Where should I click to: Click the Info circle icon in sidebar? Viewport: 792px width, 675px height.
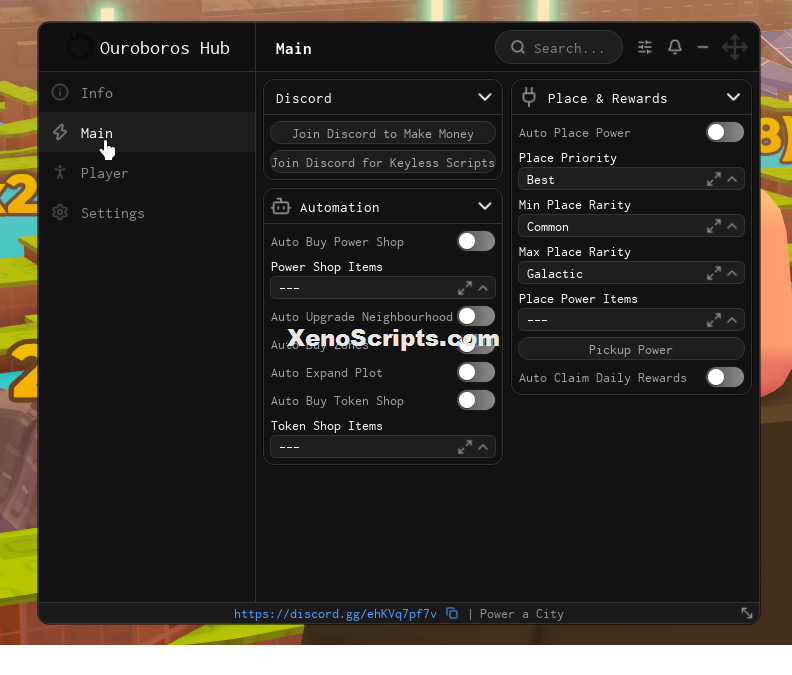pos(60,92)
